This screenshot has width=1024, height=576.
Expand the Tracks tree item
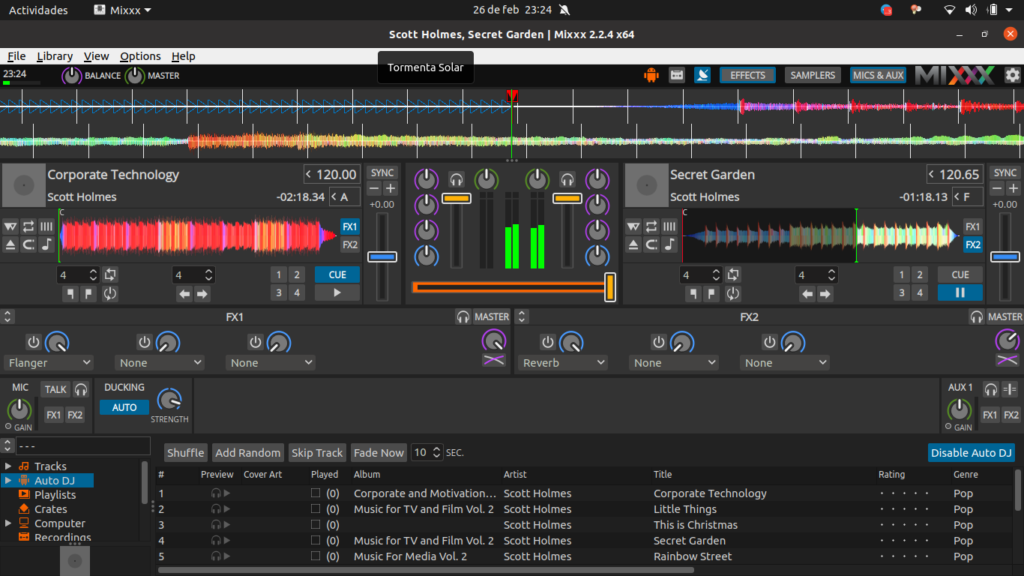(x=8, y=466)
